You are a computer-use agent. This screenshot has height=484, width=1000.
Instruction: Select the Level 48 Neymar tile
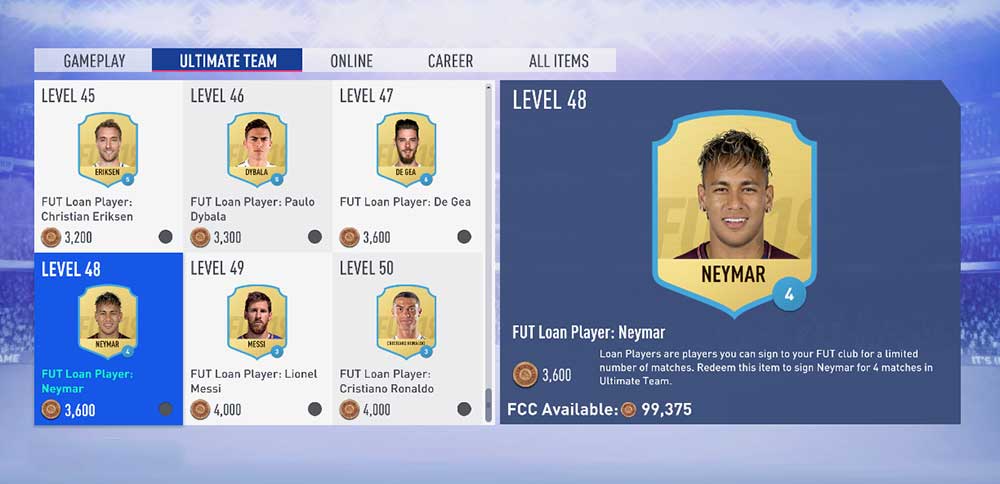[x=108, y=339]
